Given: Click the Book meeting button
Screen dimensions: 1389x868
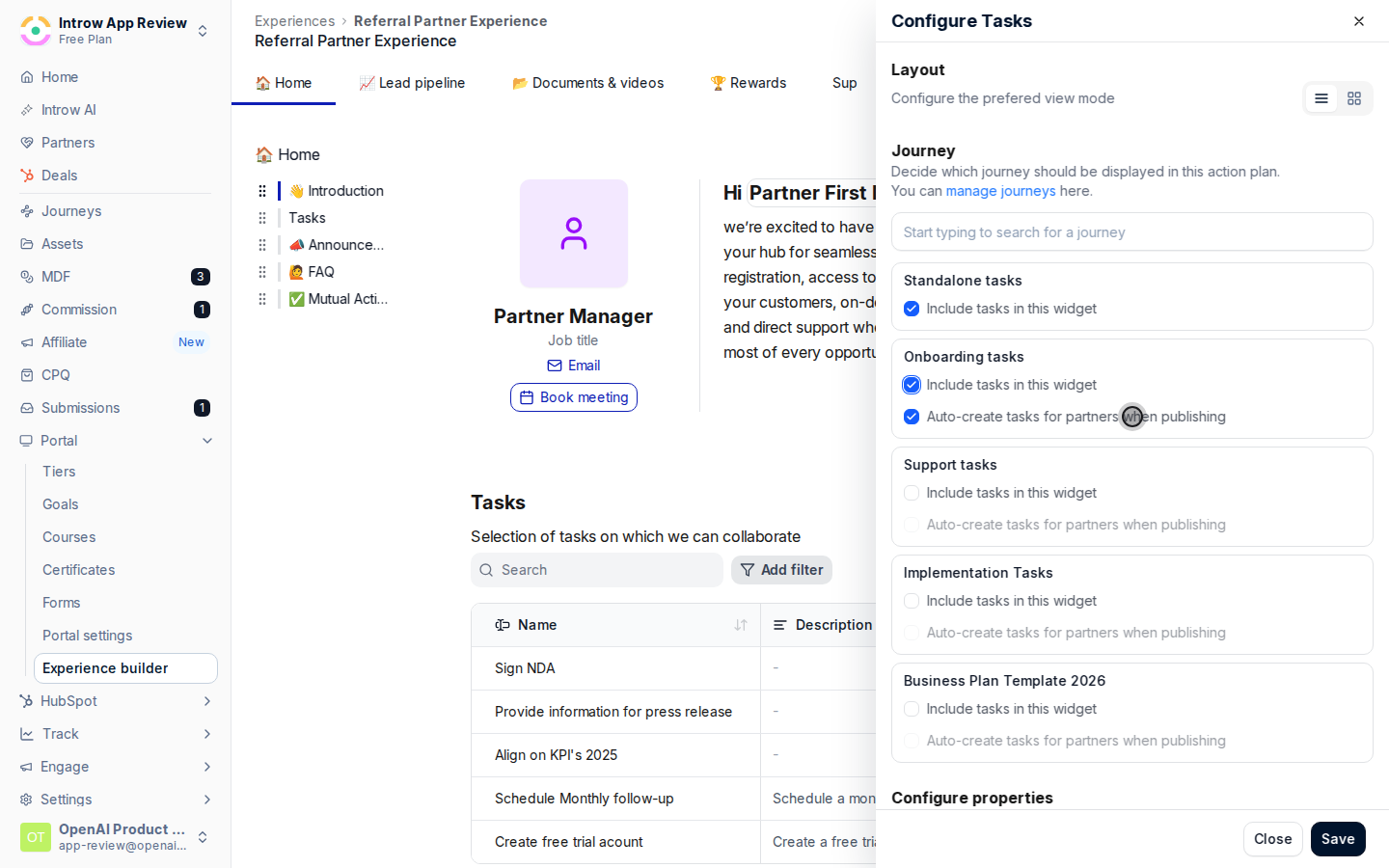Looking at the screenshot, I should pos(574,397).
